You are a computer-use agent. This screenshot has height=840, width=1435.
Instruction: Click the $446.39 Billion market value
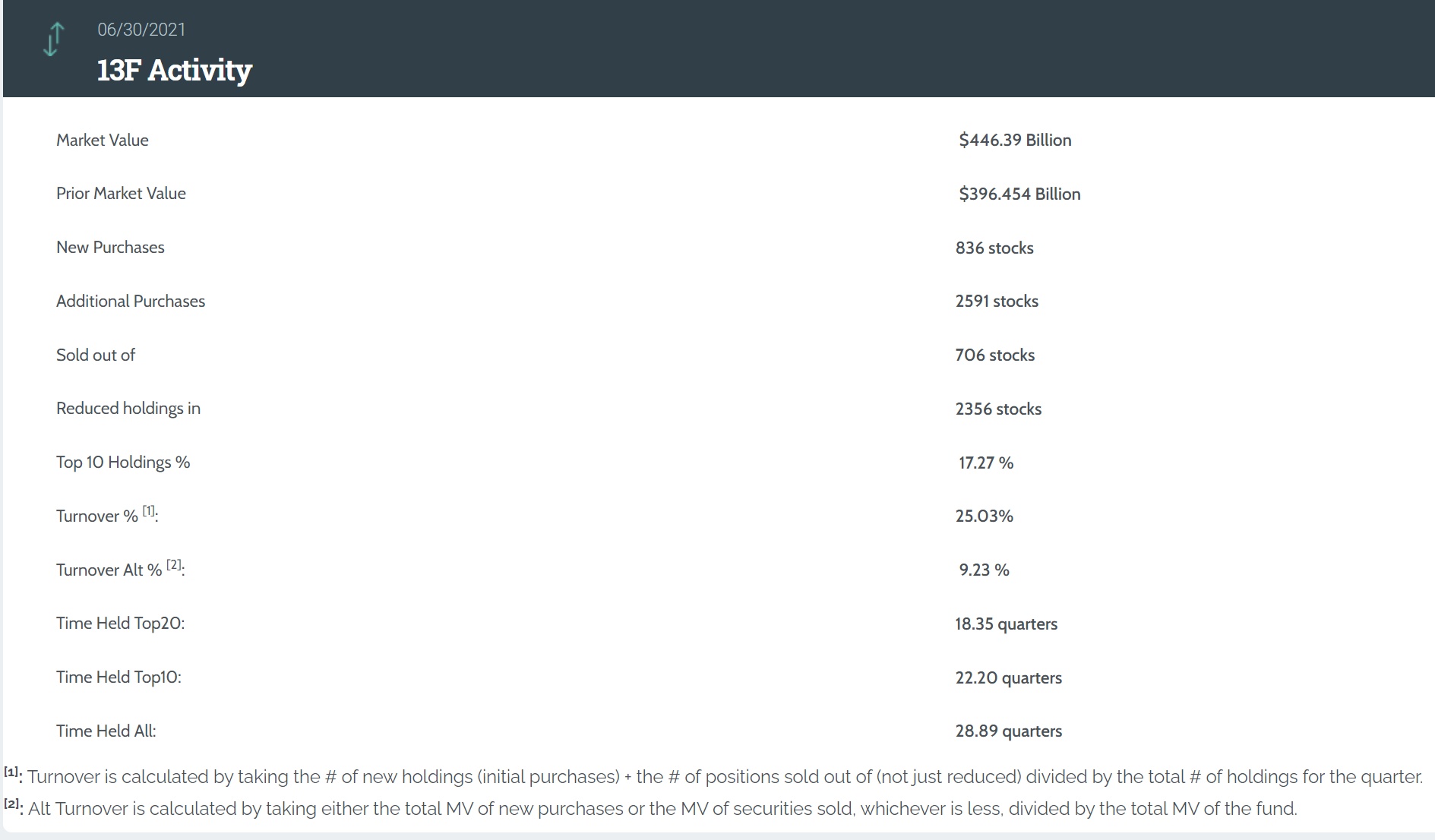(x=1015, y=140)
